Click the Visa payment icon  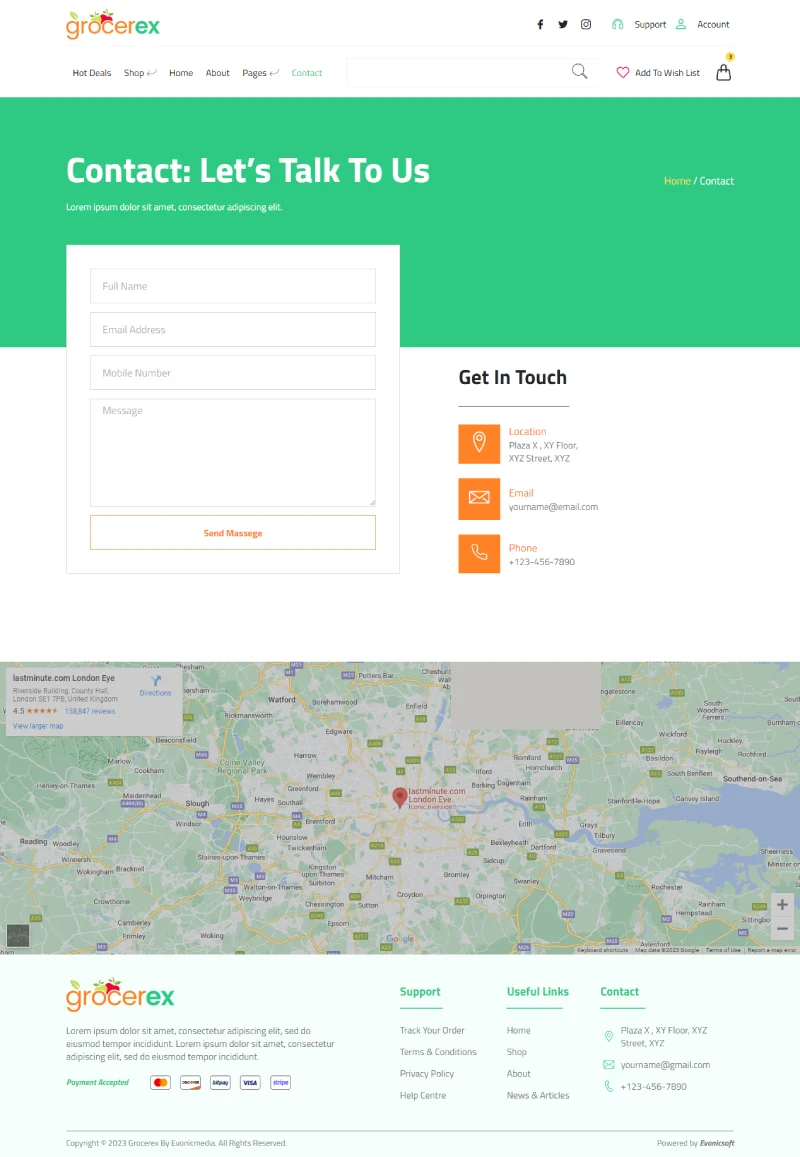250,1082
